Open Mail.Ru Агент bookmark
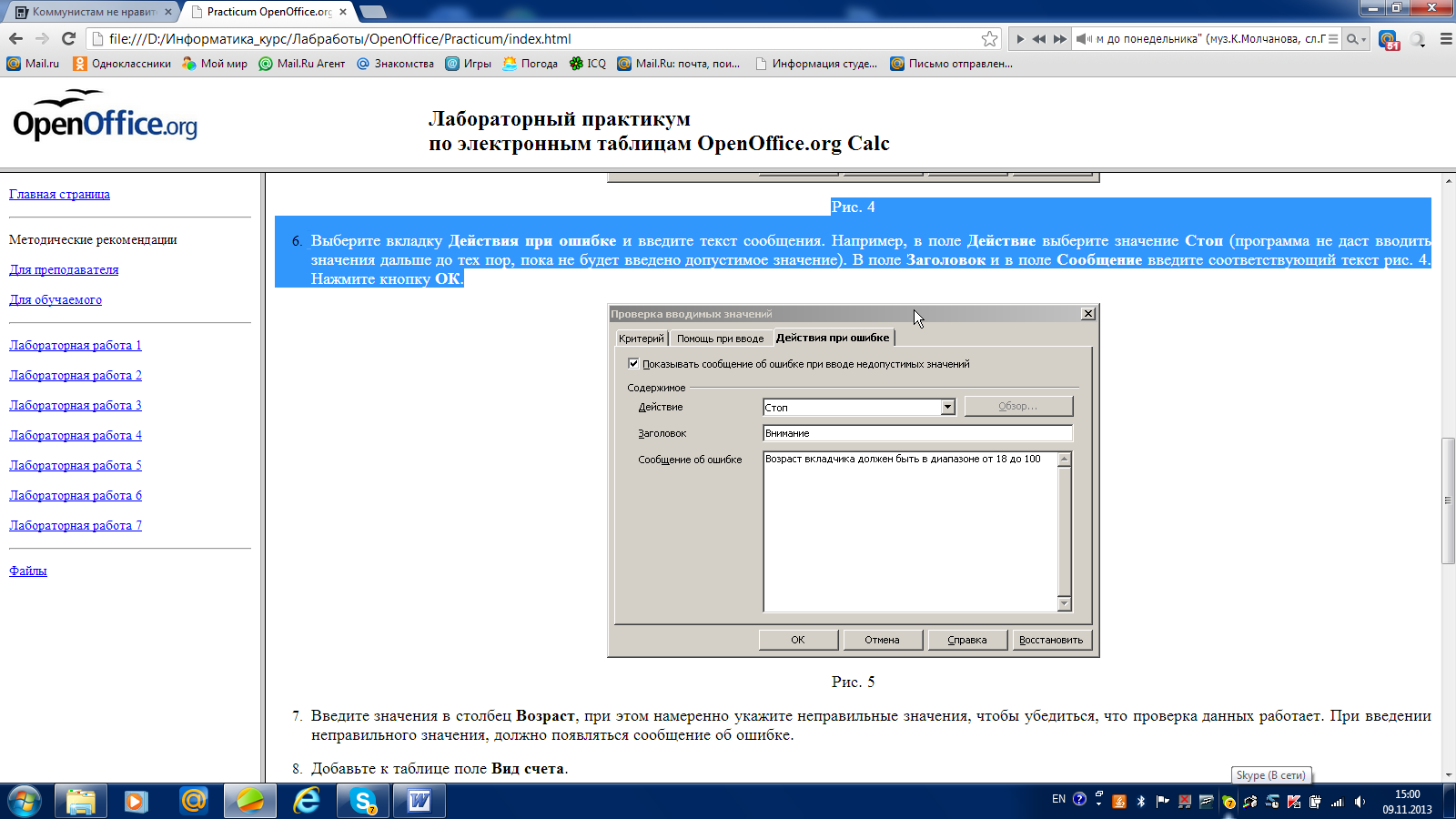1456x819 pixels. coord(302,64)
